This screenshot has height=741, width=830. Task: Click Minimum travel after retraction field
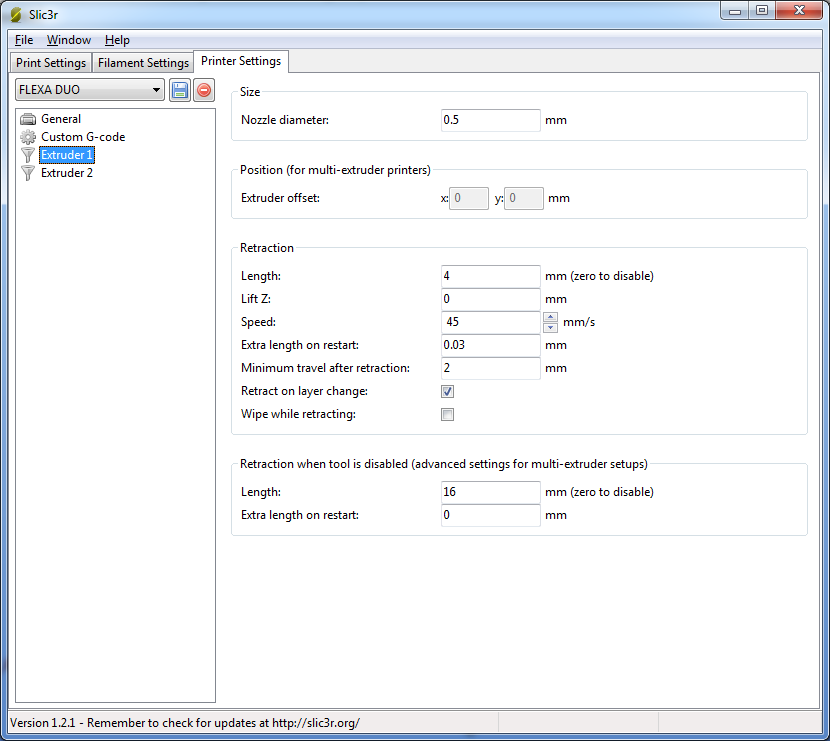pyautogui.click(x=491, y=368)
